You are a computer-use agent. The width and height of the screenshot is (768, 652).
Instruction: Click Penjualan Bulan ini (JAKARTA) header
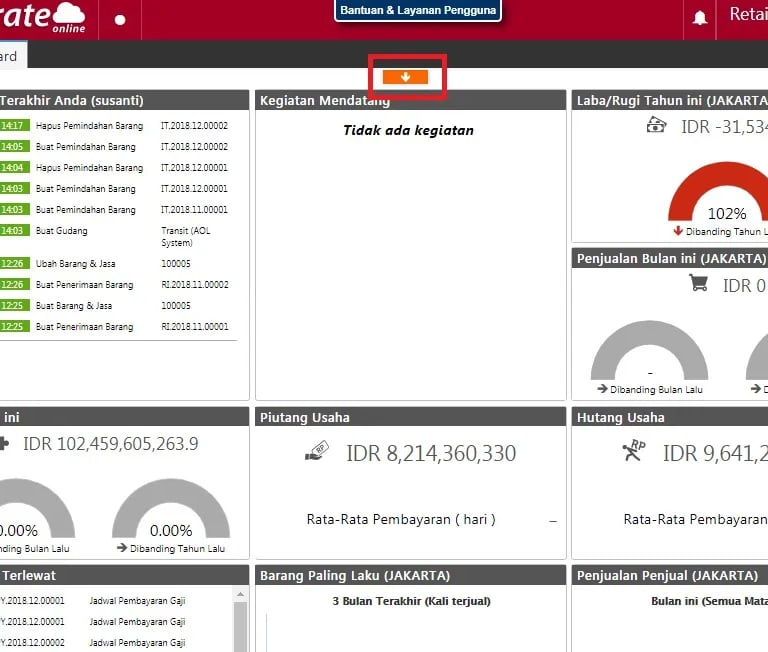[670, 258]
